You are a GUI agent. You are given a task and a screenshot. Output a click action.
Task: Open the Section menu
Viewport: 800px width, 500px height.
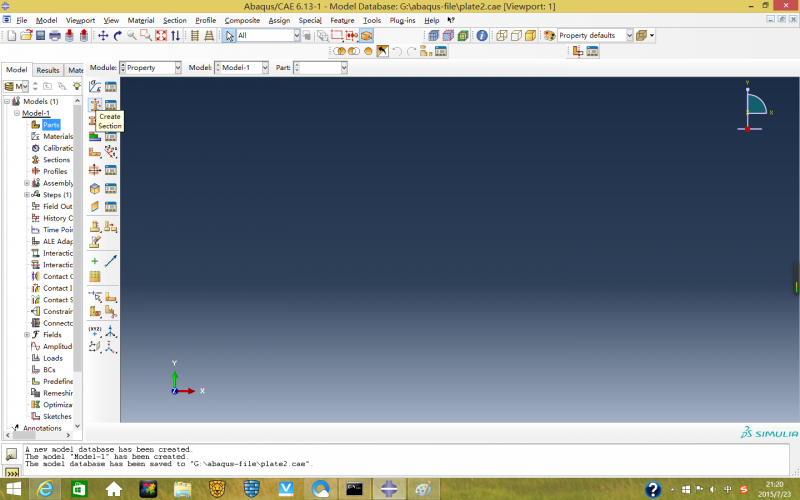pyautogui.click(x=174, y=20)
